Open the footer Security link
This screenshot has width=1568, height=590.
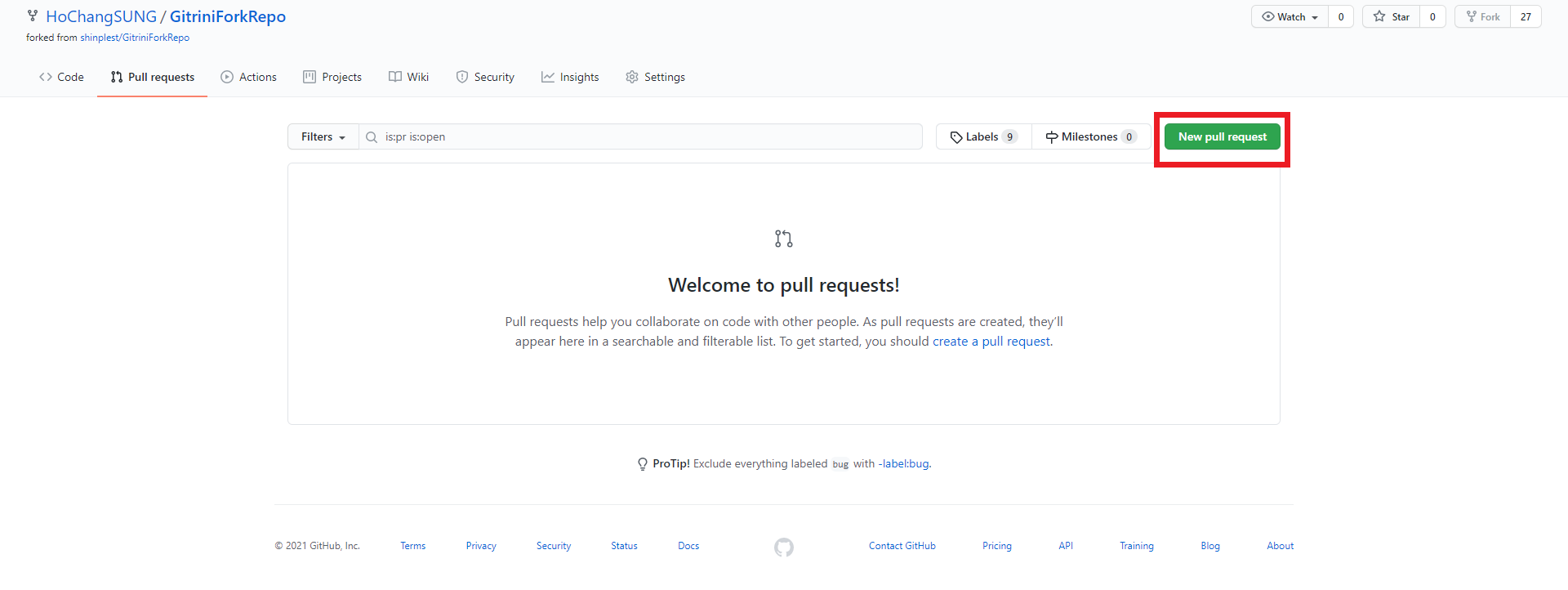tap(554, 546)
